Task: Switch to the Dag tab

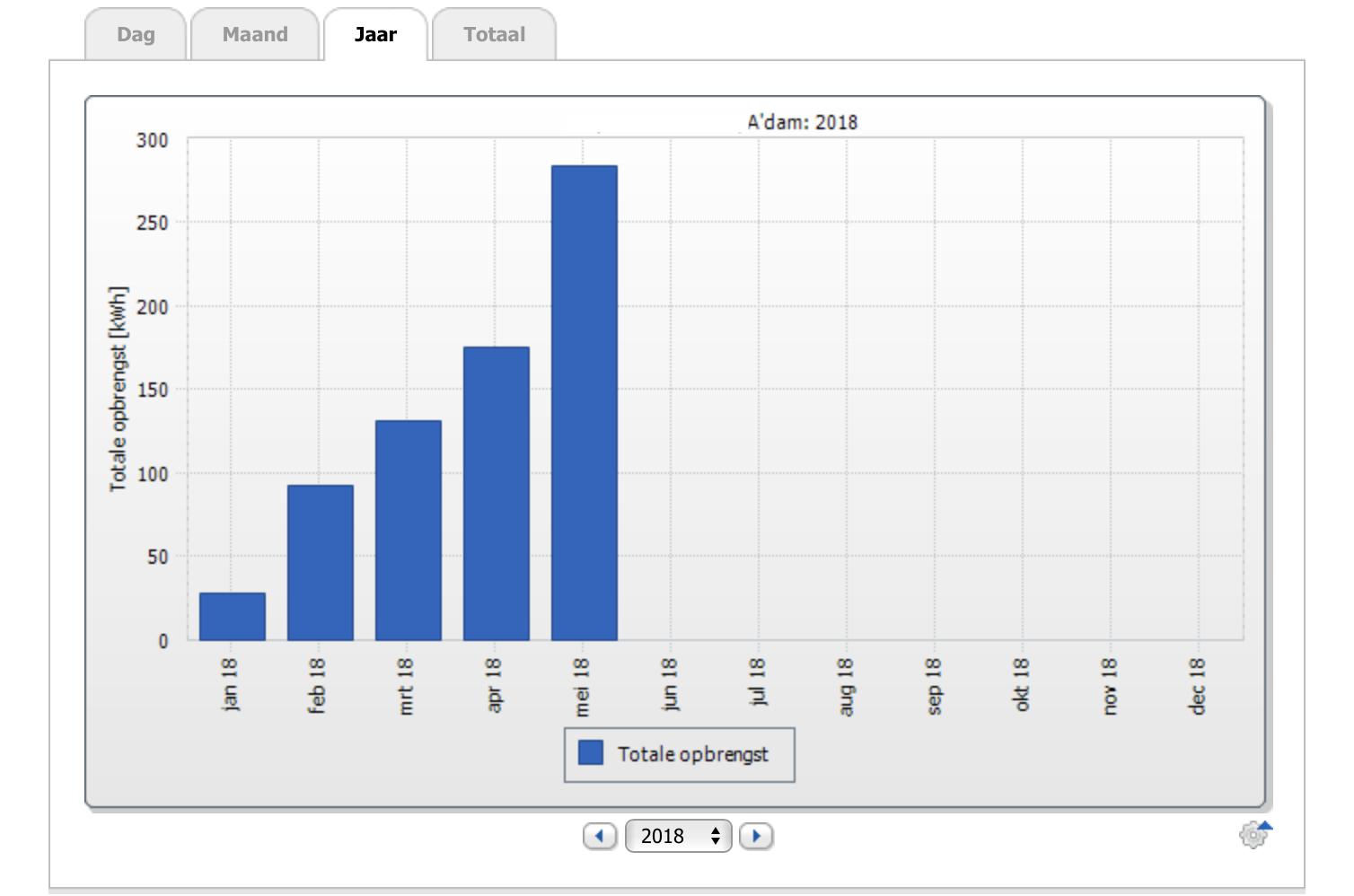Action: [x=136, y=35]
